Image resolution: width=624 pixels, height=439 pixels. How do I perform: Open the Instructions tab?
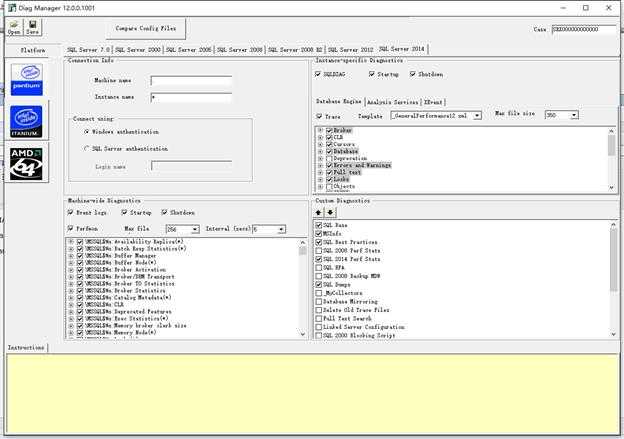tap(26, 347)
